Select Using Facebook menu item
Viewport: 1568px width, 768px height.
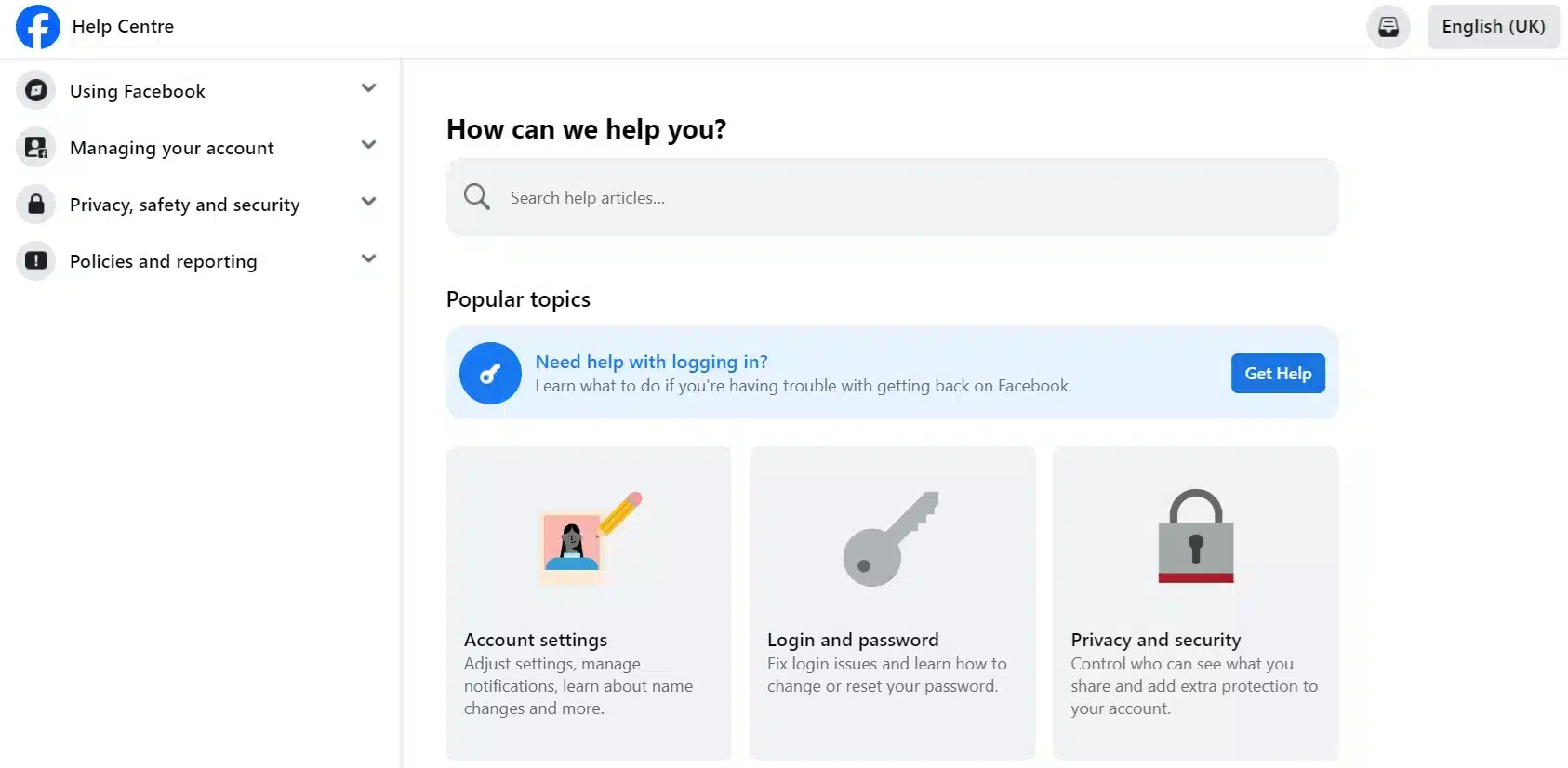(x=199, y=90)
